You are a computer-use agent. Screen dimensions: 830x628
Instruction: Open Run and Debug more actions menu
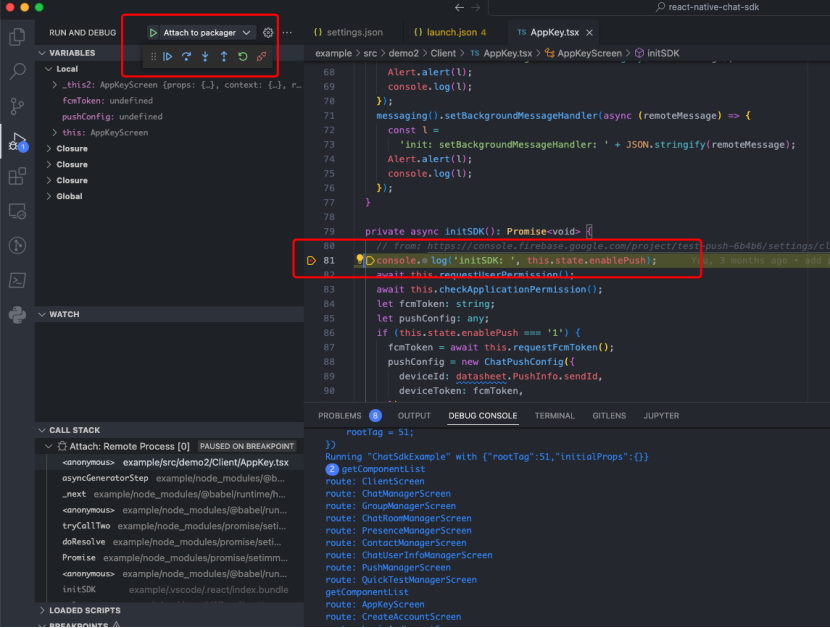click(x=287, y=33)
